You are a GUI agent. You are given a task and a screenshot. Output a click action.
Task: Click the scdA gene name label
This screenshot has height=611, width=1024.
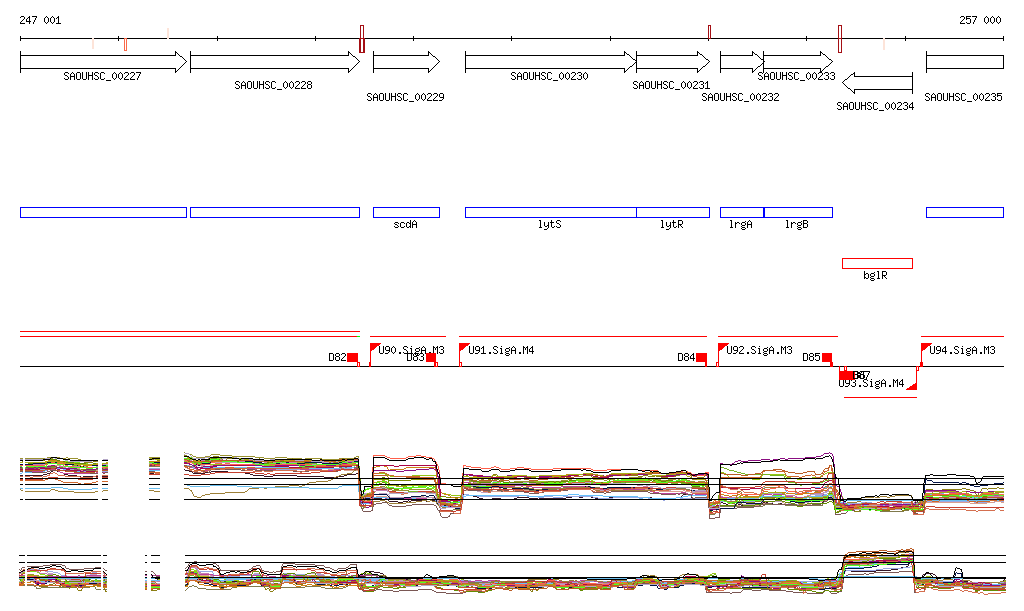[x=406, y=225]
